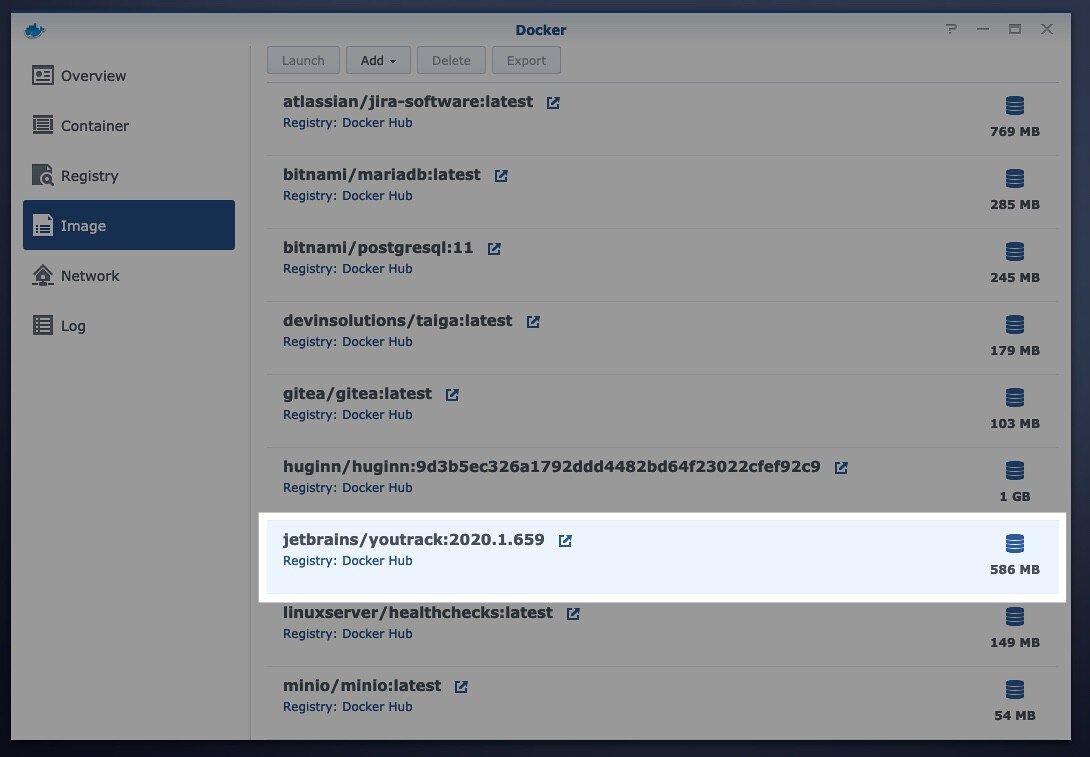Minimize the Docker window
1090x757 pixels.
pyautogui.click(x=982, y=29)
